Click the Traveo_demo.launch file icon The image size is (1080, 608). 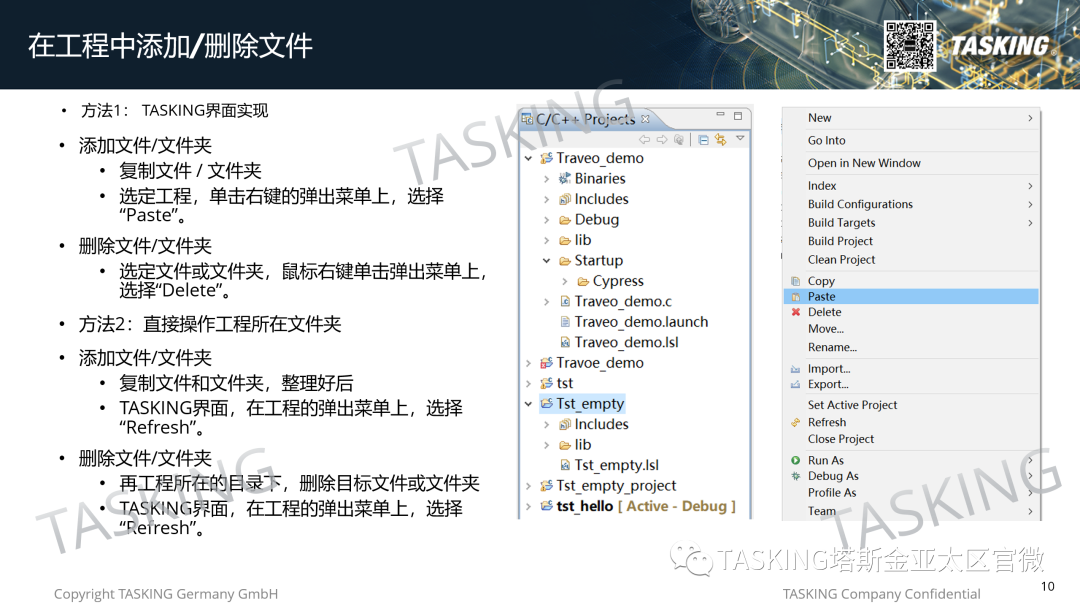click(x=565, y=322)
